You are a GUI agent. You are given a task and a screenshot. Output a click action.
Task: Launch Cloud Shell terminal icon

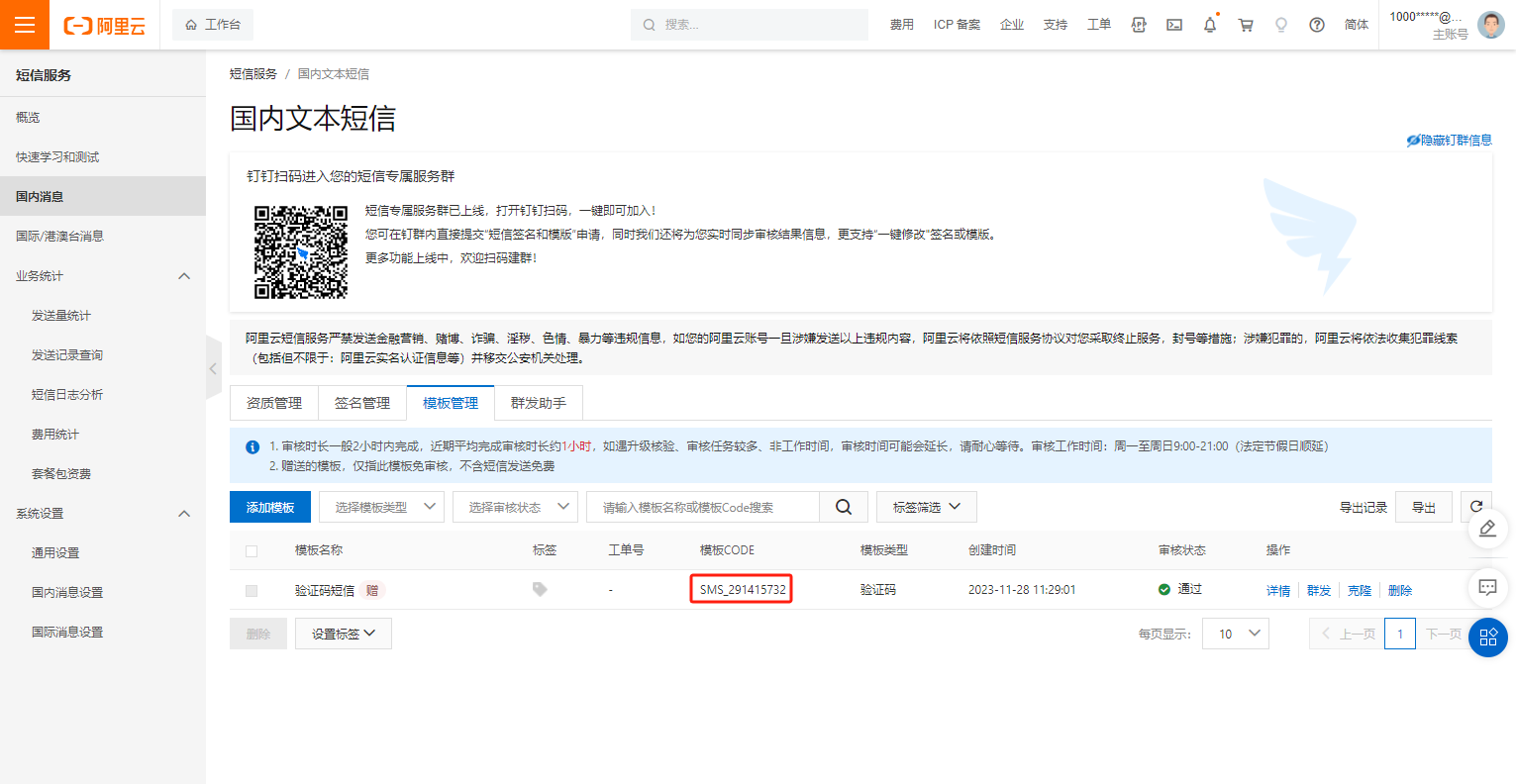tap(1174, 25)
